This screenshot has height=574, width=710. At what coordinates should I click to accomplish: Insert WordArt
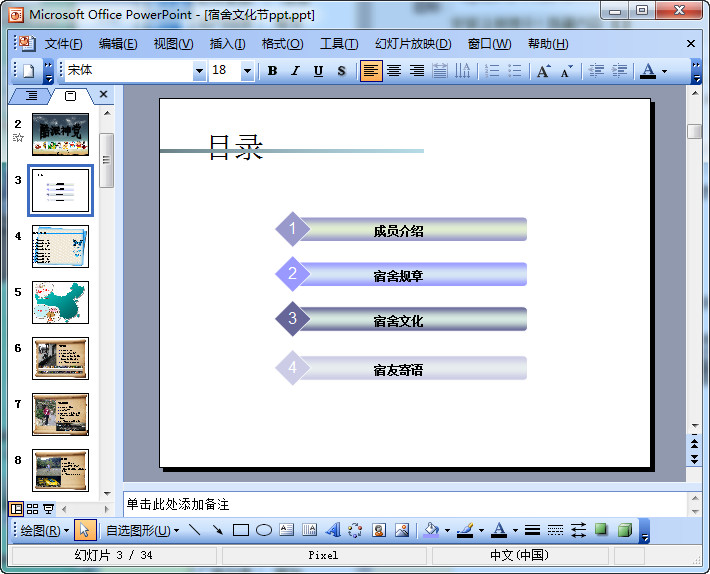[x=333, y=530]
